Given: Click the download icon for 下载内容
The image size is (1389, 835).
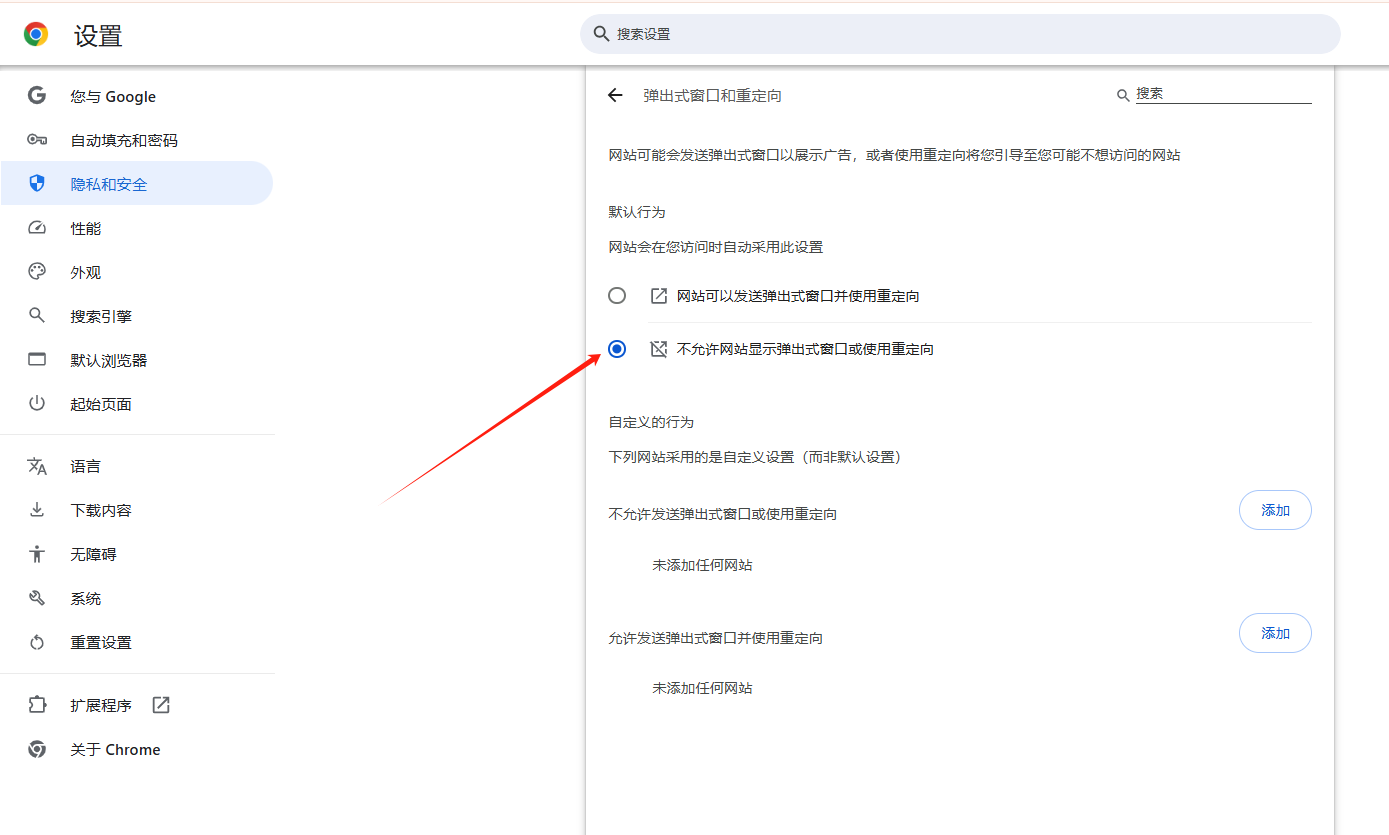Looking at the screenshot, I should tap(37, 510).
